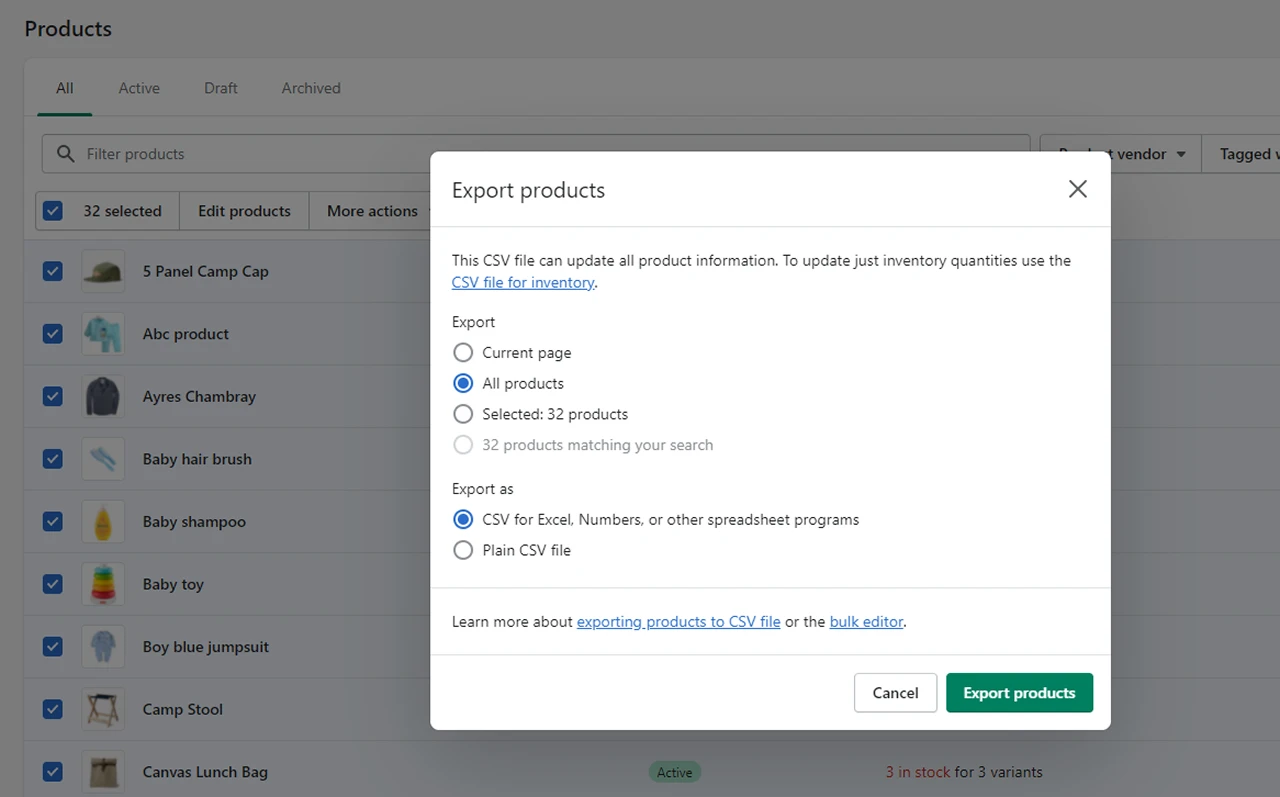The width and height of the screenshot is (1280, 797).
Task: Click the Boy blue jumpsuit thumbnail
Action: [x=103, y=647]
